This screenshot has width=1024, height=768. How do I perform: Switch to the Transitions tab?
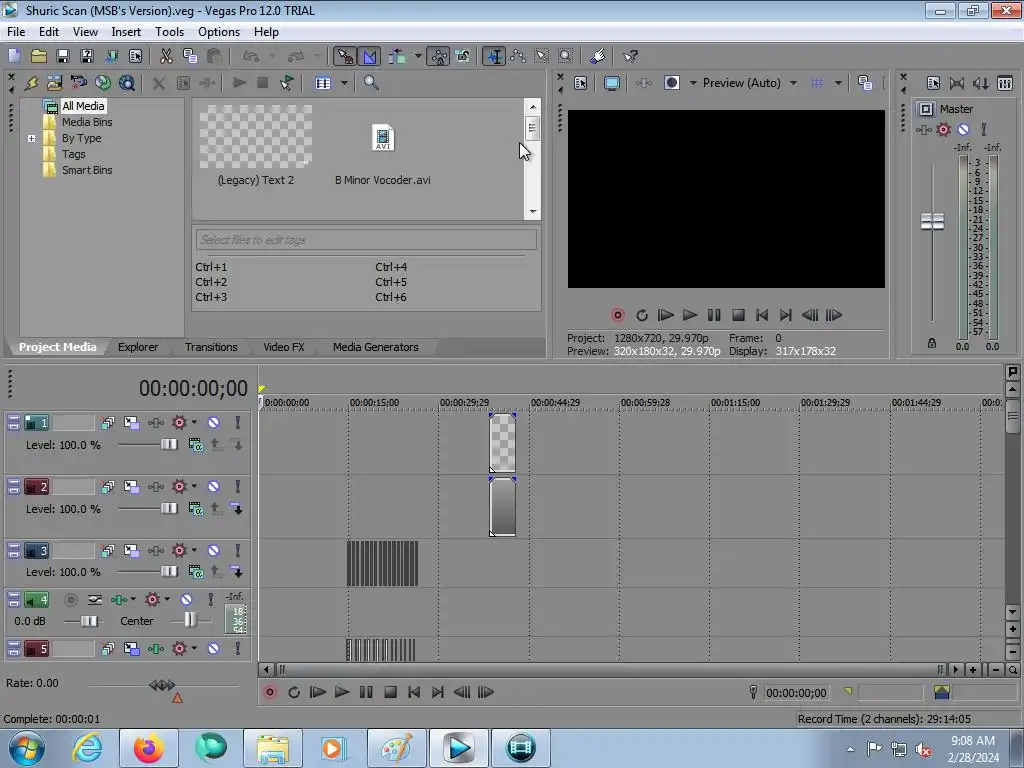coord(211,347)
